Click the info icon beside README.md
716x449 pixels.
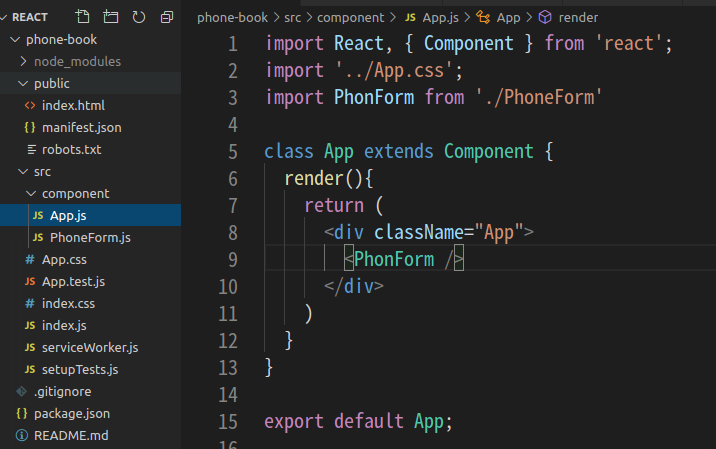click(x=21, y=435)
